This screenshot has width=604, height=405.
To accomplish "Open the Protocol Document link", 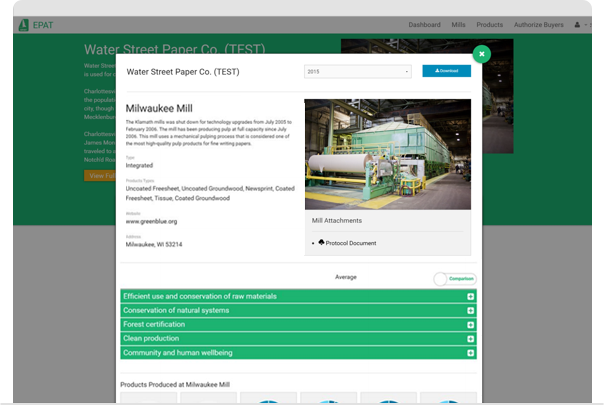I will [x=351, y=243].
